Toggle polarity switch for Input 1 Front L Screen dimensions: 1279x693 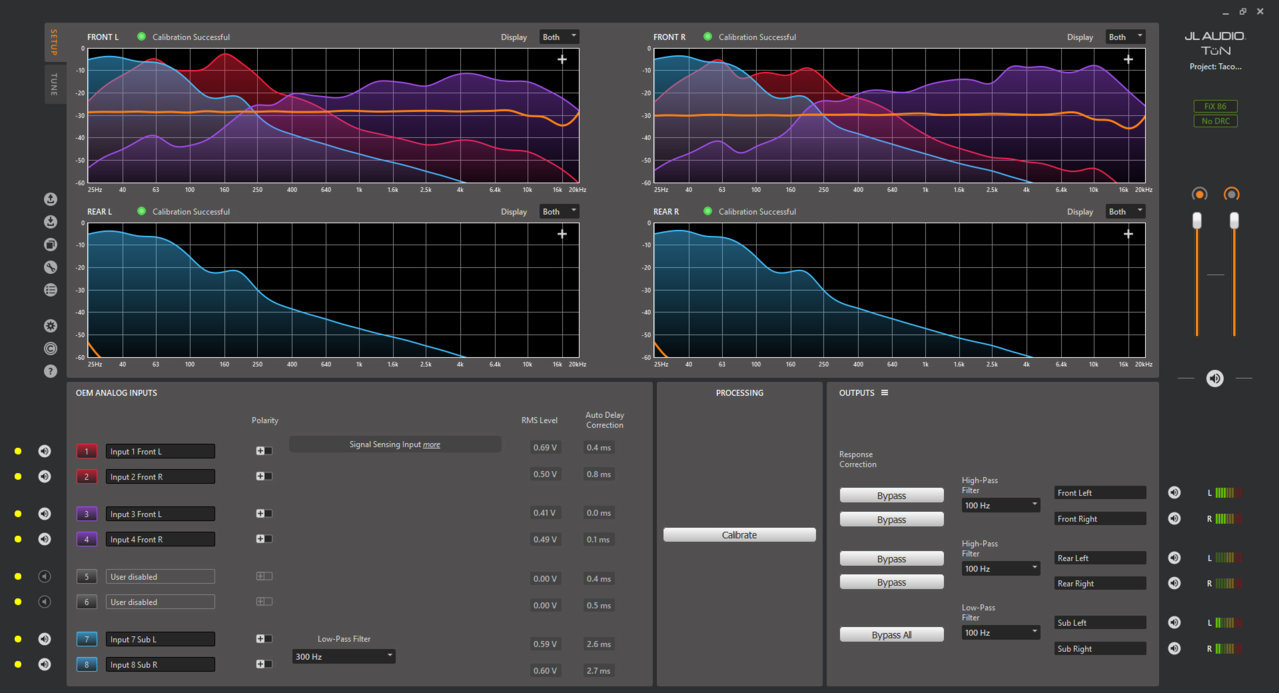(264, 451)
